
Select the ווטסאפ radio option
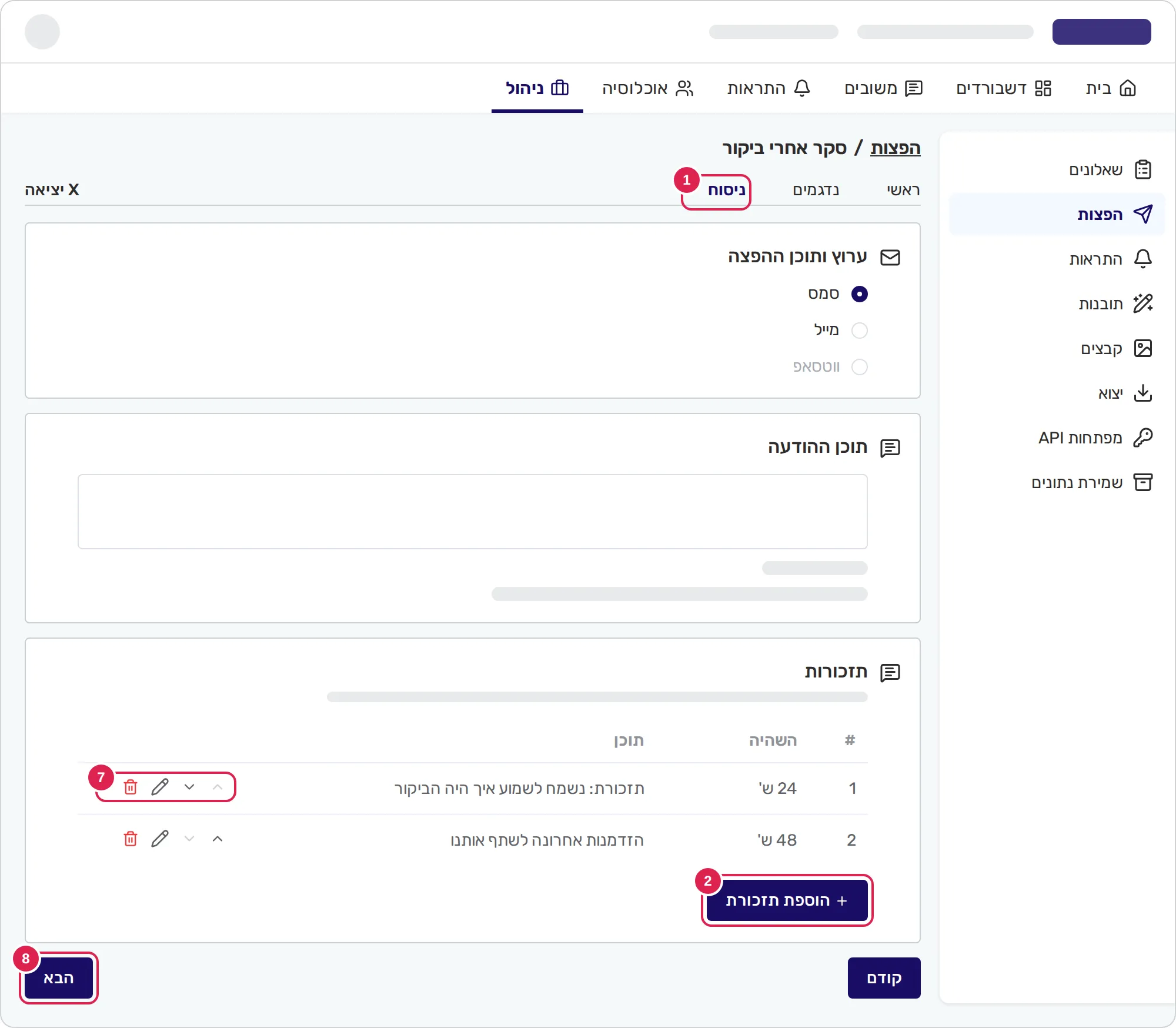[859, 367]
